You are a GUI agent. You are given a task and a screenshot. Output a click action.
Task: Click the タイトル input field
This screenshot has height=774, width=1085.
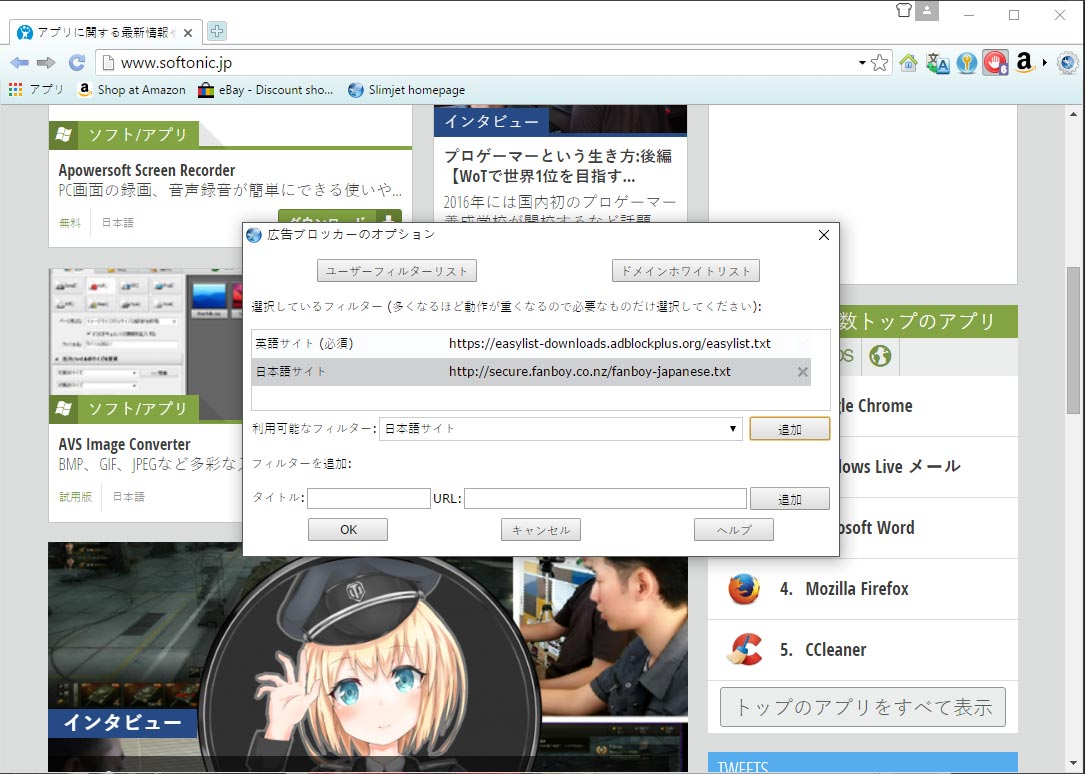(x=369, y=499)
